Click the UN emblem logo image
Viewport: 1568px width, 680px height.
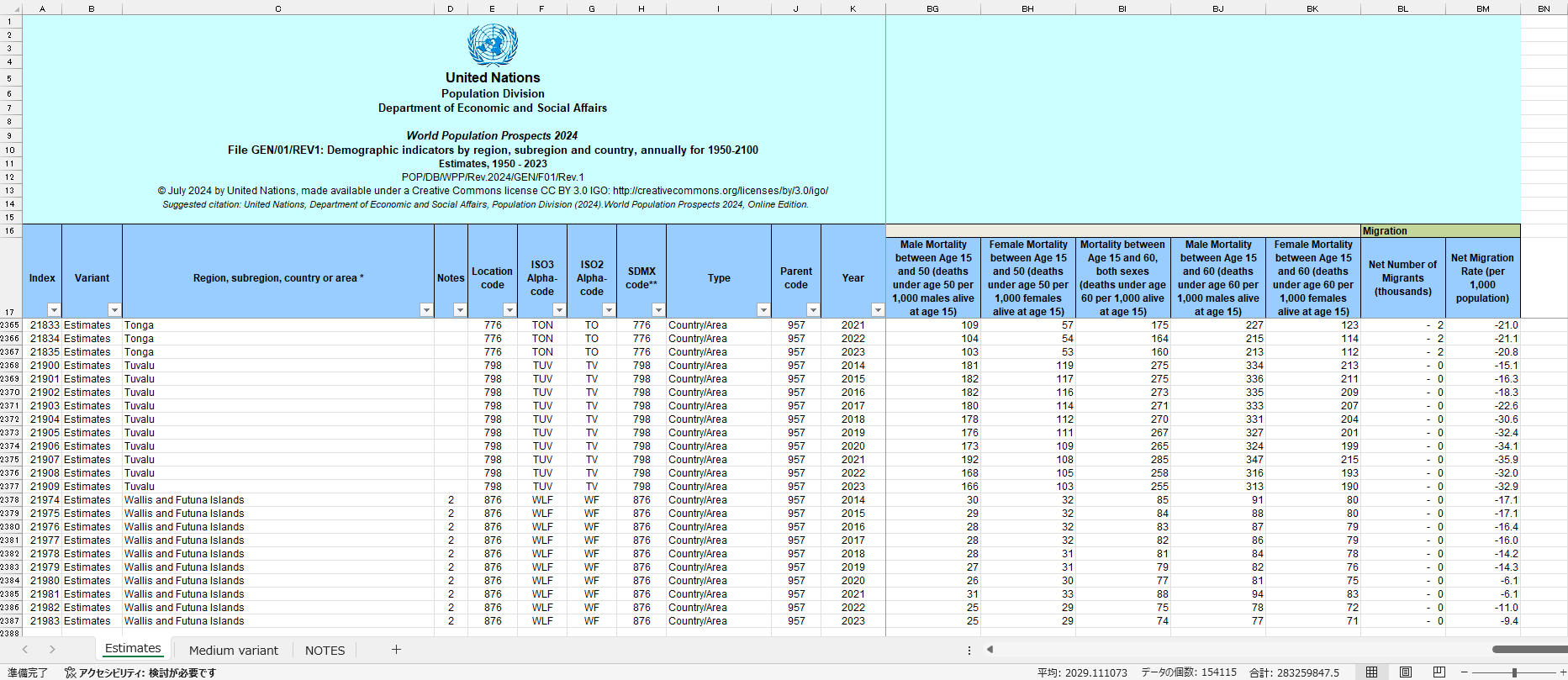point(493,45)
